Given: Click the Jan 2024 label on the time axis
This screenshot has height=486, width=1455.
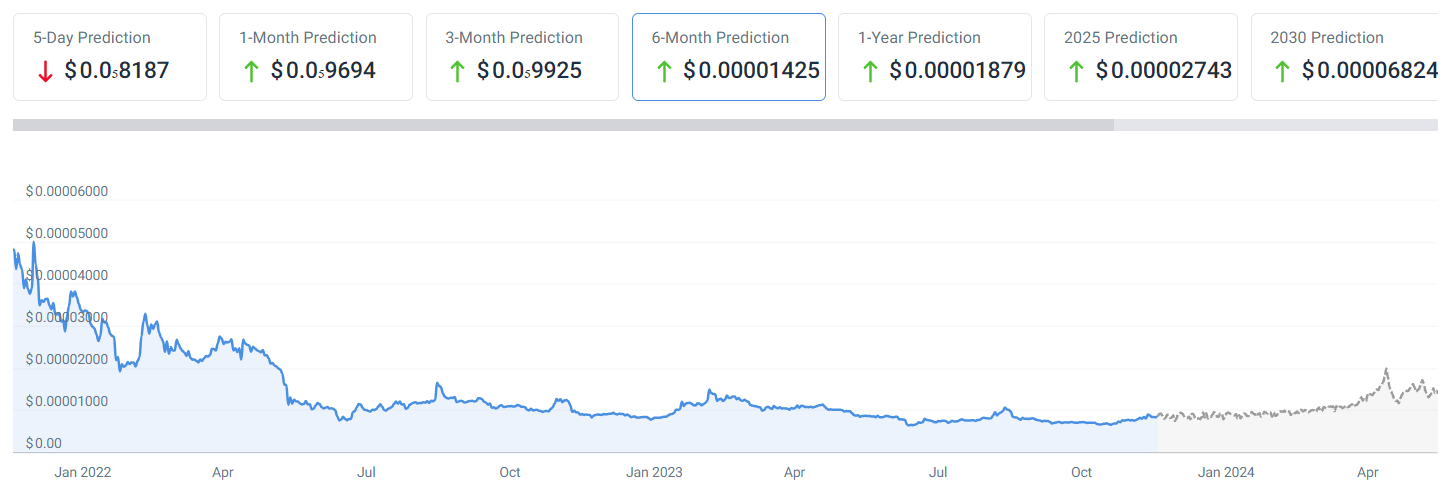Looking at the screenshot, I should 1226,472.
